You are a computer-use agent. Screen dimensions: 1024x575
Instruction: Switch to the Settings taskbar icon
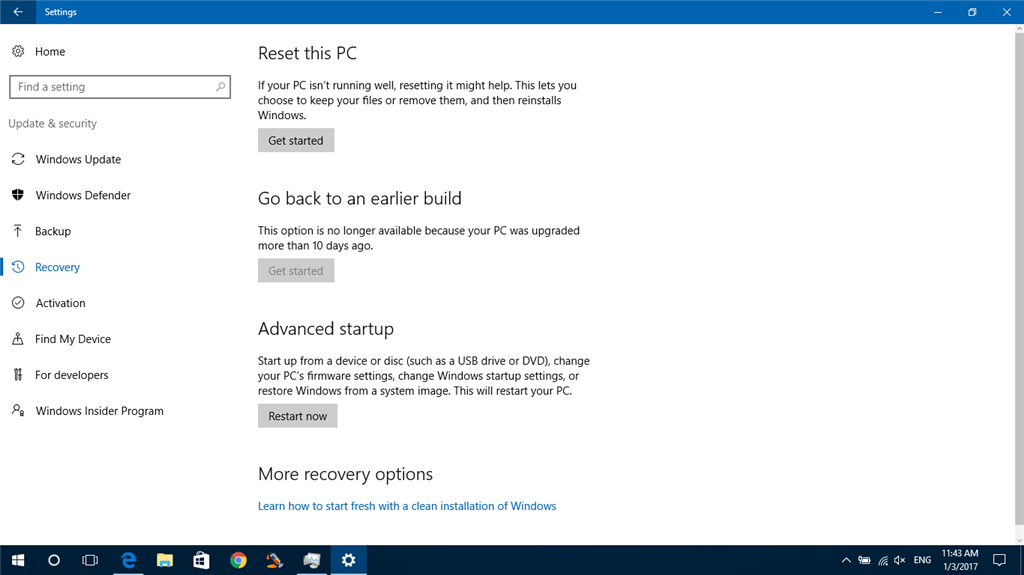click(x=349, y=560)
